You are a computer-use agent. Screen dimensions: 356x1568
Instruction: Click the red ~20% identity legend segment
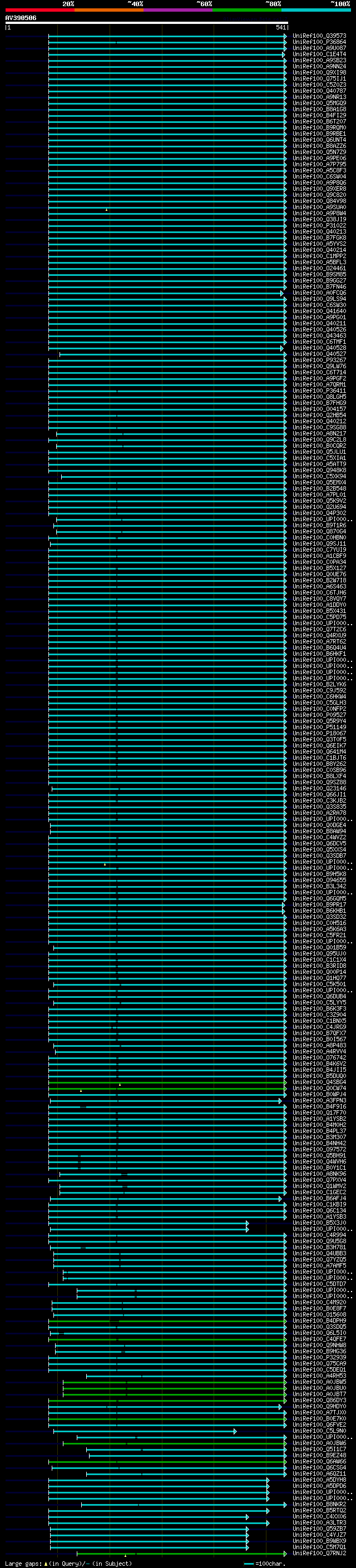[39, 10]
